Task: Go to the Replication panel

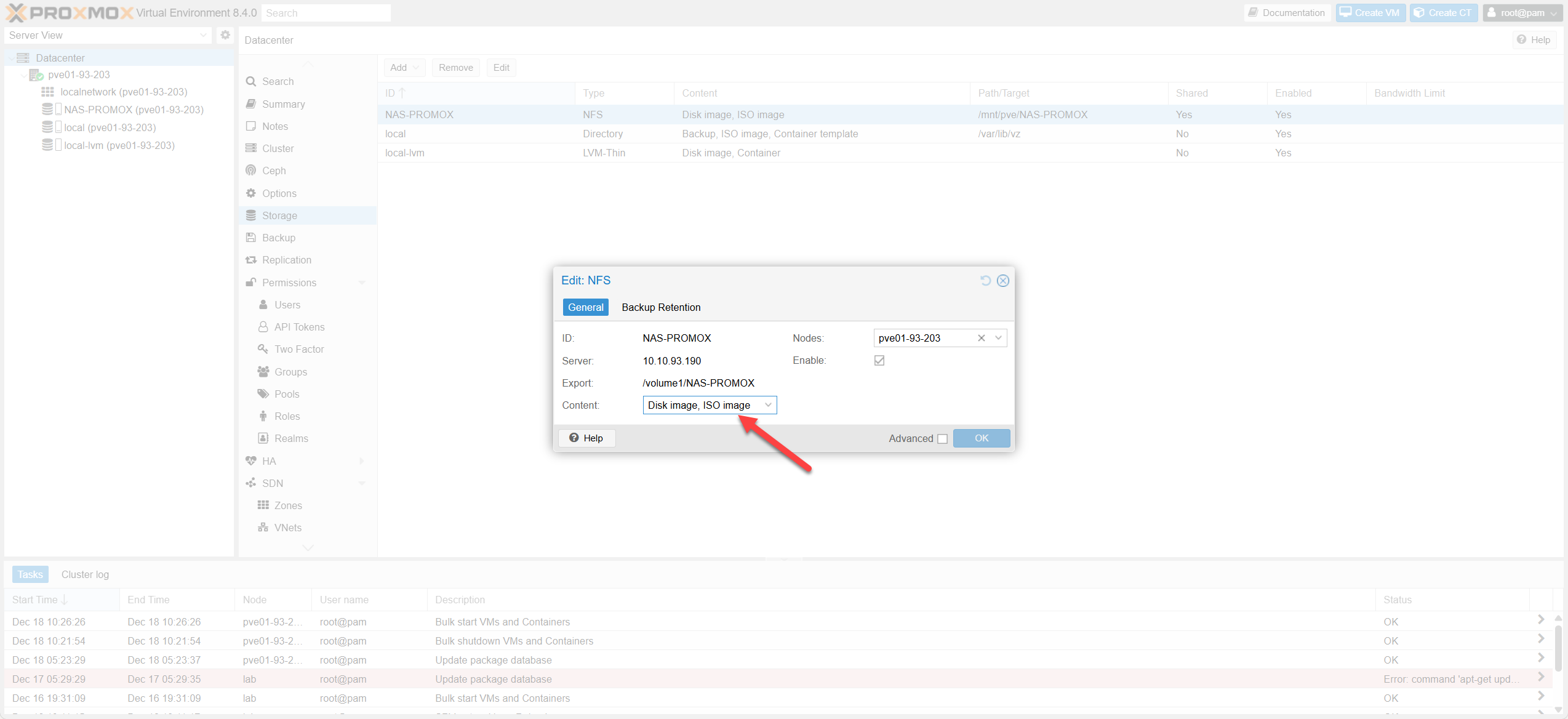Action: (x=286, y=259)
